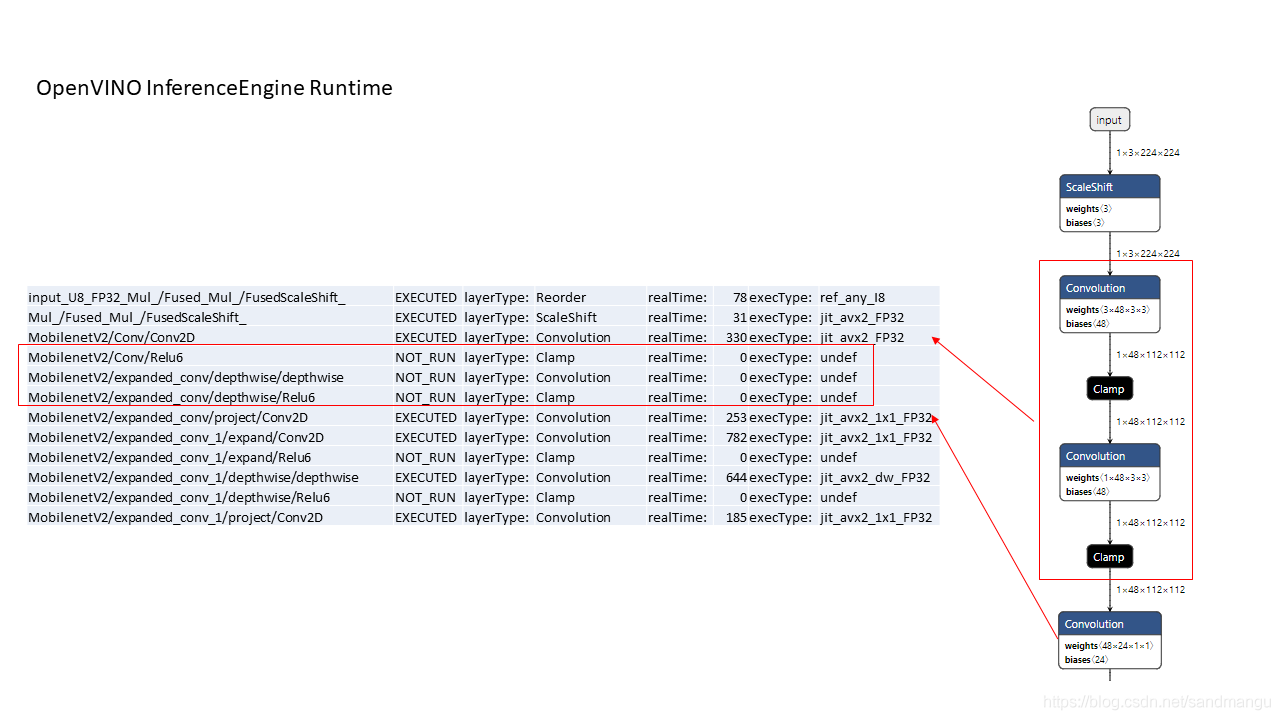Click the ScaleShift biases (3) entry
Viewport: 1280px width, 720px height.
click(1085, 222)
